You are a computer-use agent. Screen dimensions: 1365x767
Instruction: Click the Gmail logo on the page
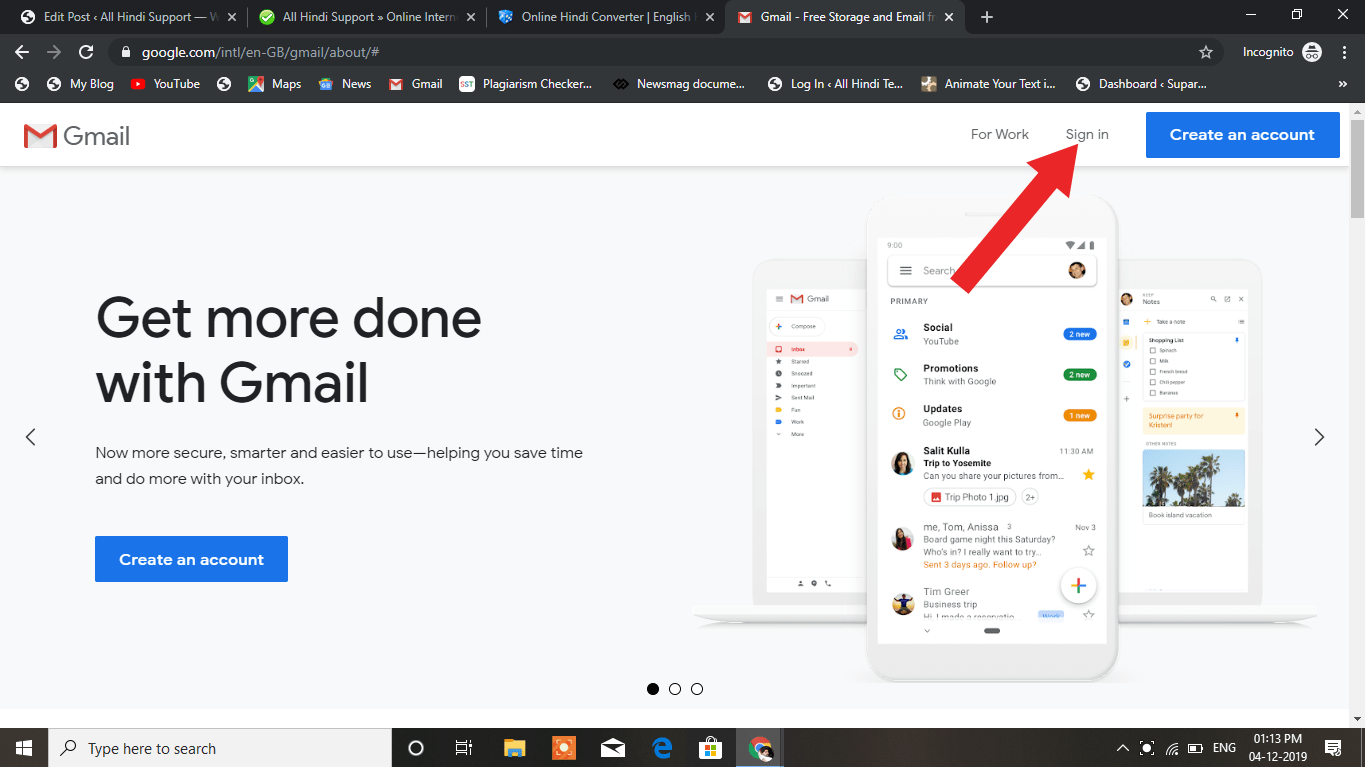point(77,136)
